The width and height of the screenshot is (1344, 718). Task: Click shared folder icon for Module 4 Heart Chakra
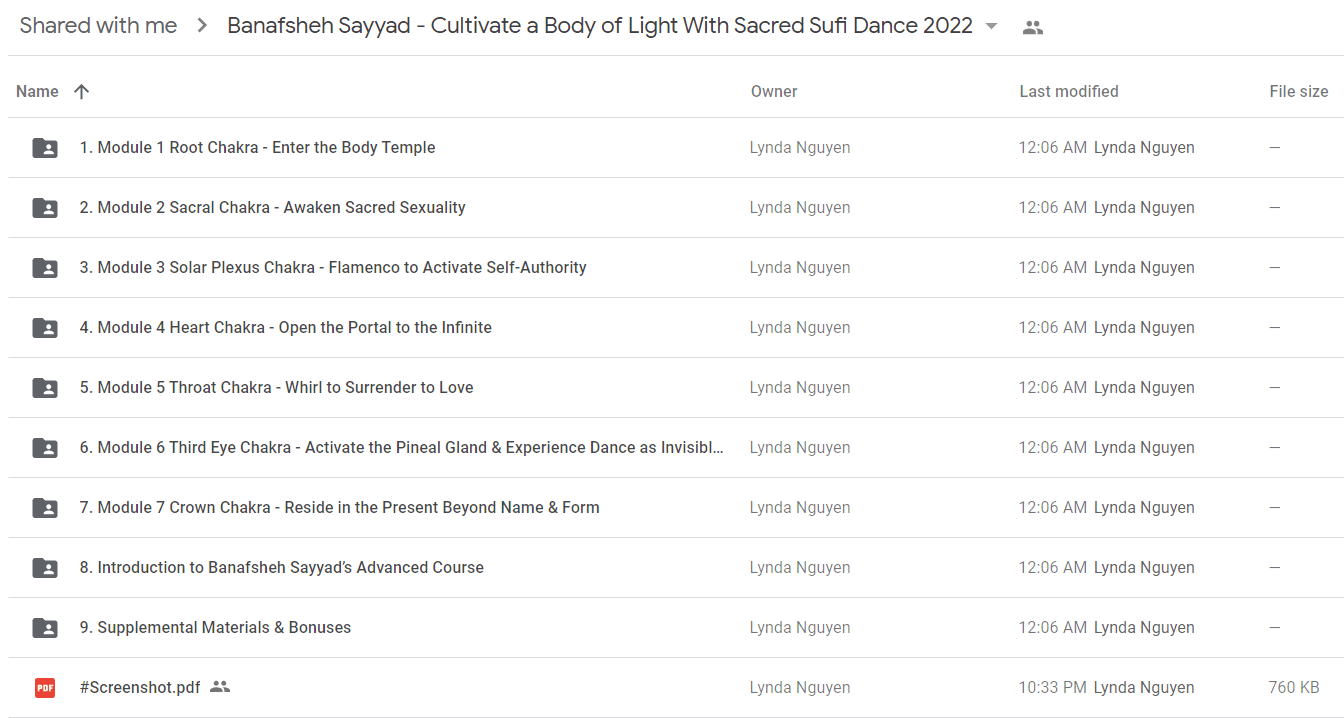[x=45, y=328]
